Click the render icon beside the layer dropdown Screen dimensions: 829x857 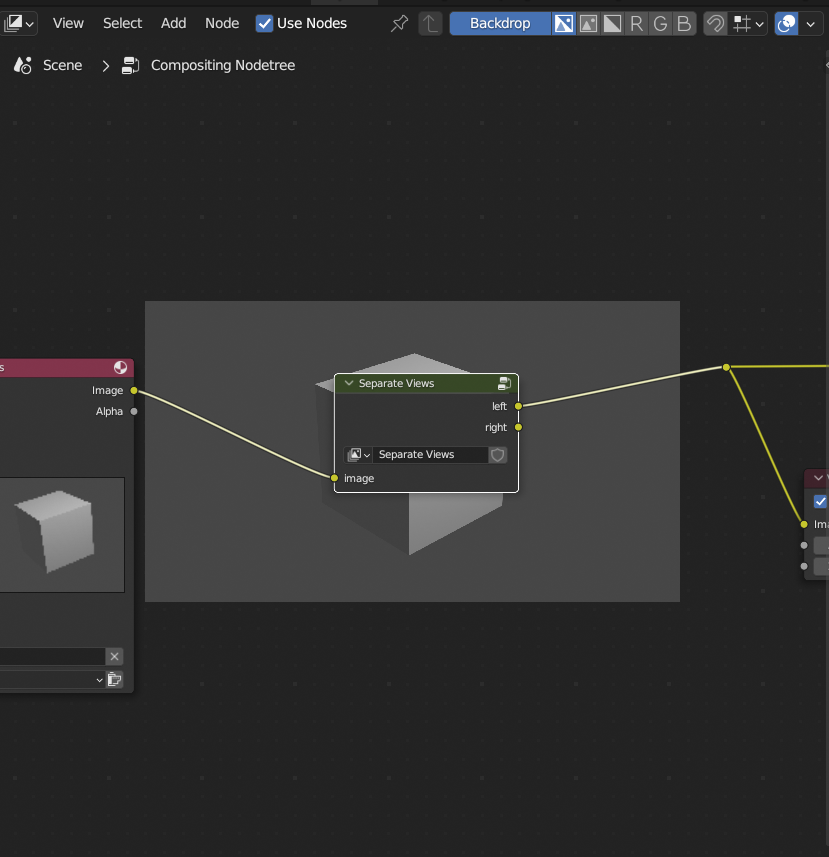click(x=114, y=680)
